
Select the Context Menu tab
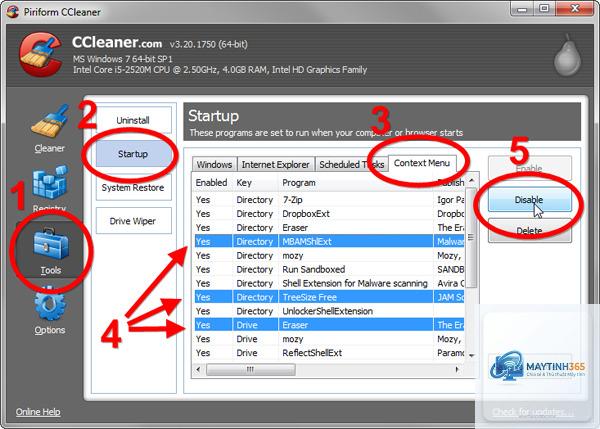click(422, 163)
